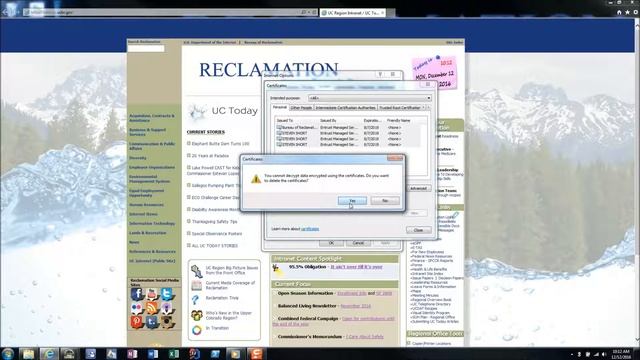The width and height of the screenshot is (640, 360).
Task: Click the system tray clock
Action: [x=621, y=354]
